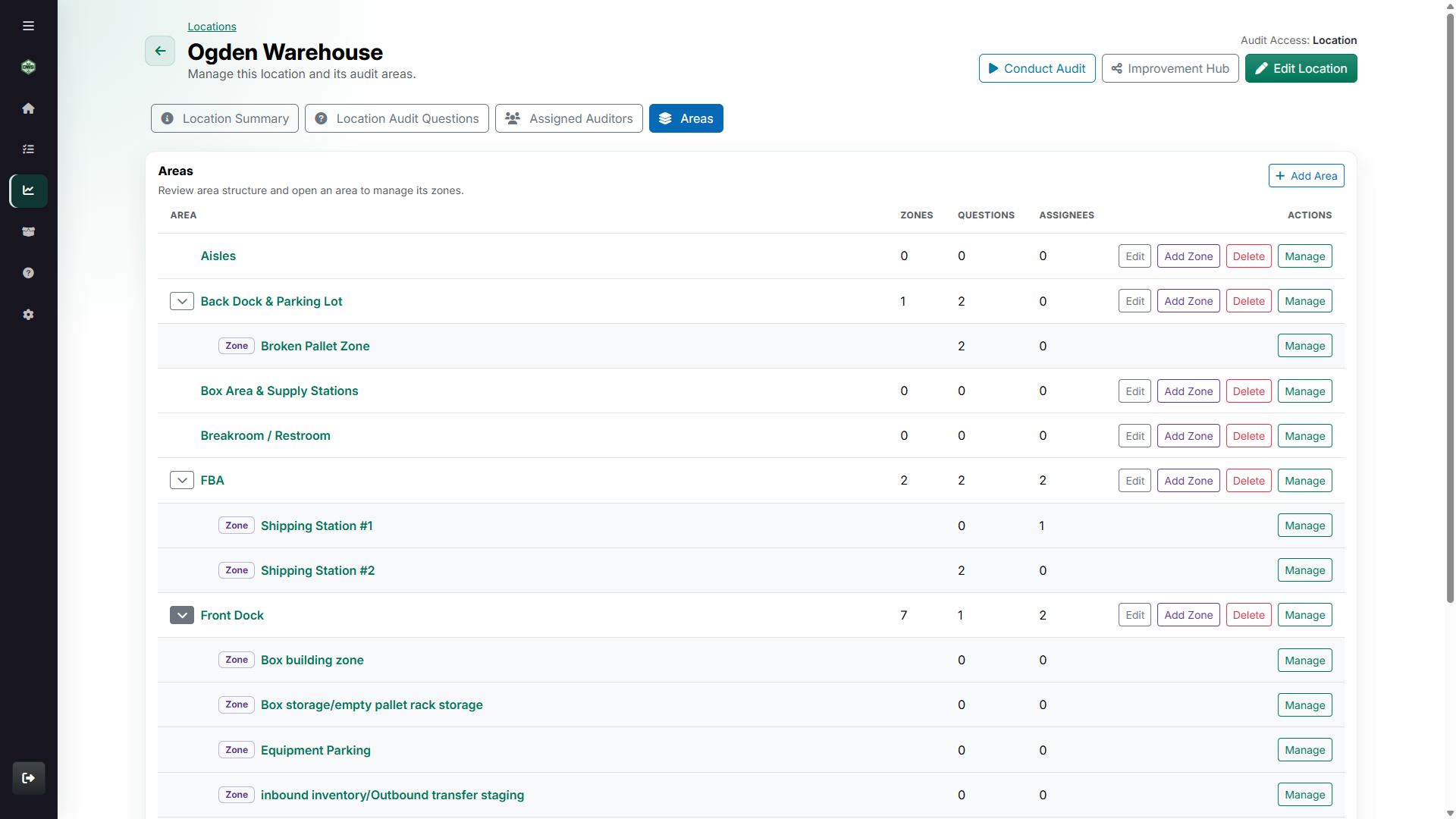
Task: Select the Areas tab
Action: 686,118
